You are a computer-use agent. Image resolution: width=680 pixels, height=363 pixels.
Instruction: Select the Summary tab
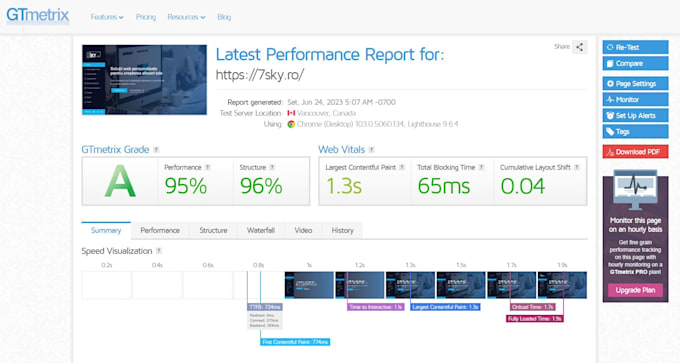[x=106, y=230]
